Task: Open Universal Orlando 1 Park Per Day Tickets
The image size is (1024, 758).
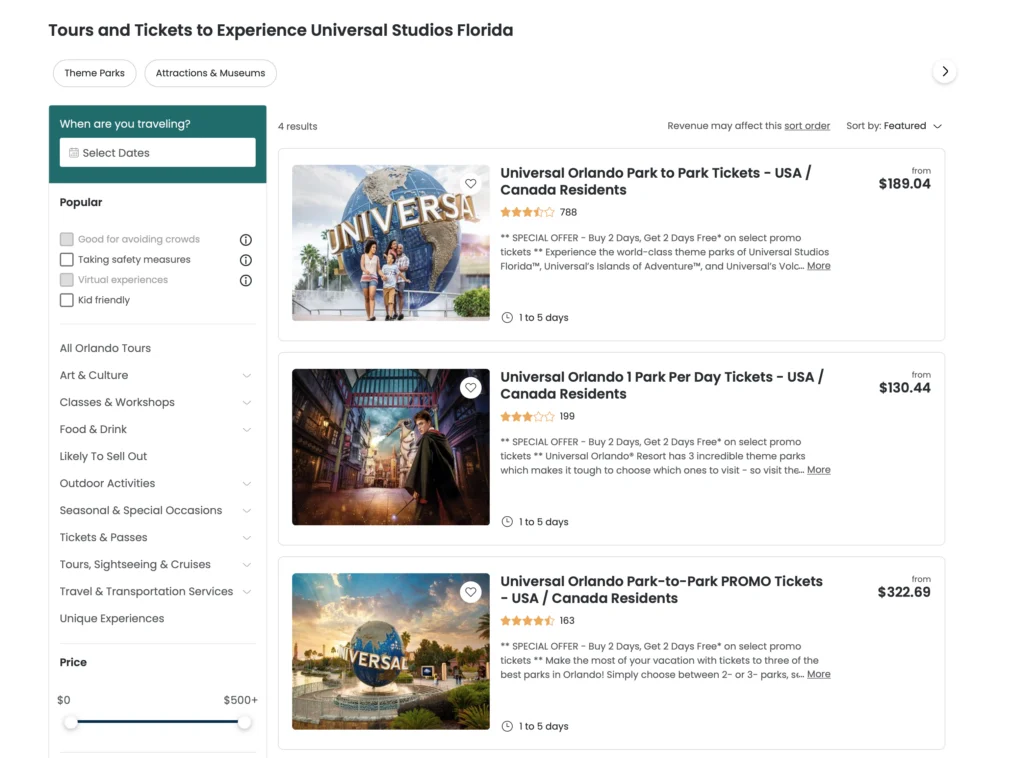Action: tap(662, 385)
